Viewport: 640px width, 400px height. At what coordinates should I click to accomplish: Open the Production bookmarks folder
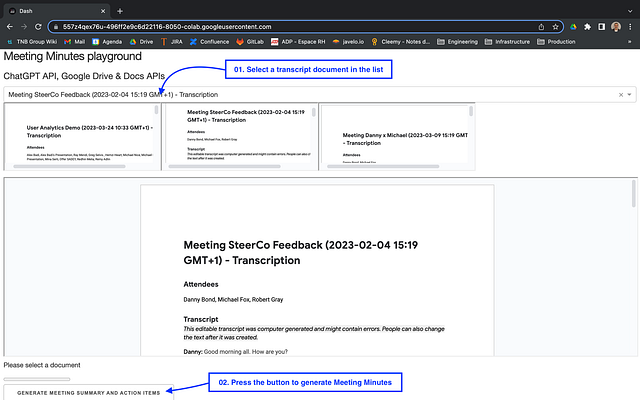click(556, 42)
